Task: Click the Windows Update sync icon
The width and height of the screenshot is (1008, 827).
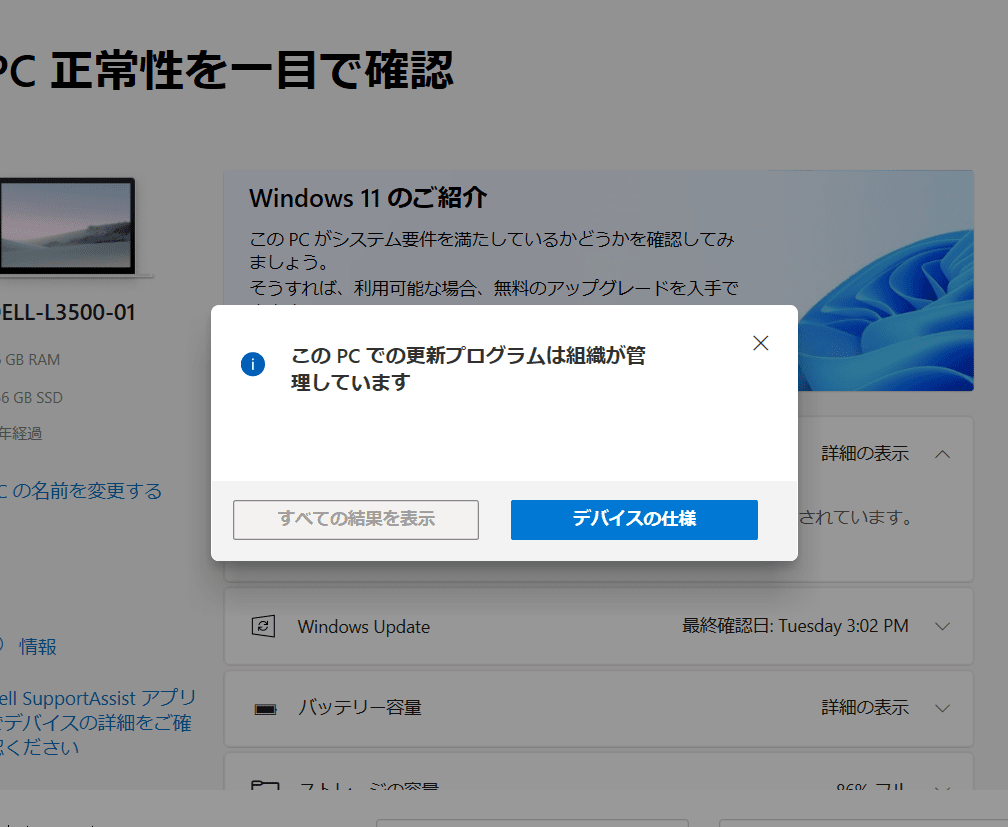Action: coord(264,626)
